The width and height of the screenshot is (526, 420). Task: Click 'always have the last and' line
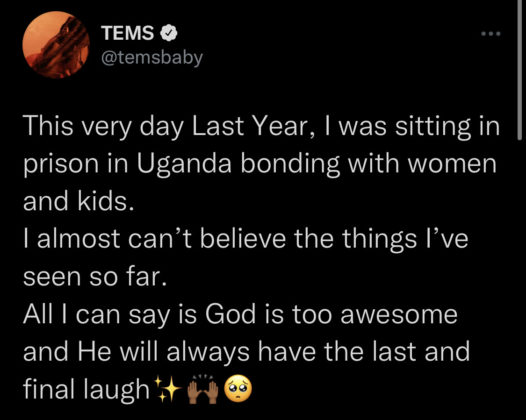(x=318, y=352)
